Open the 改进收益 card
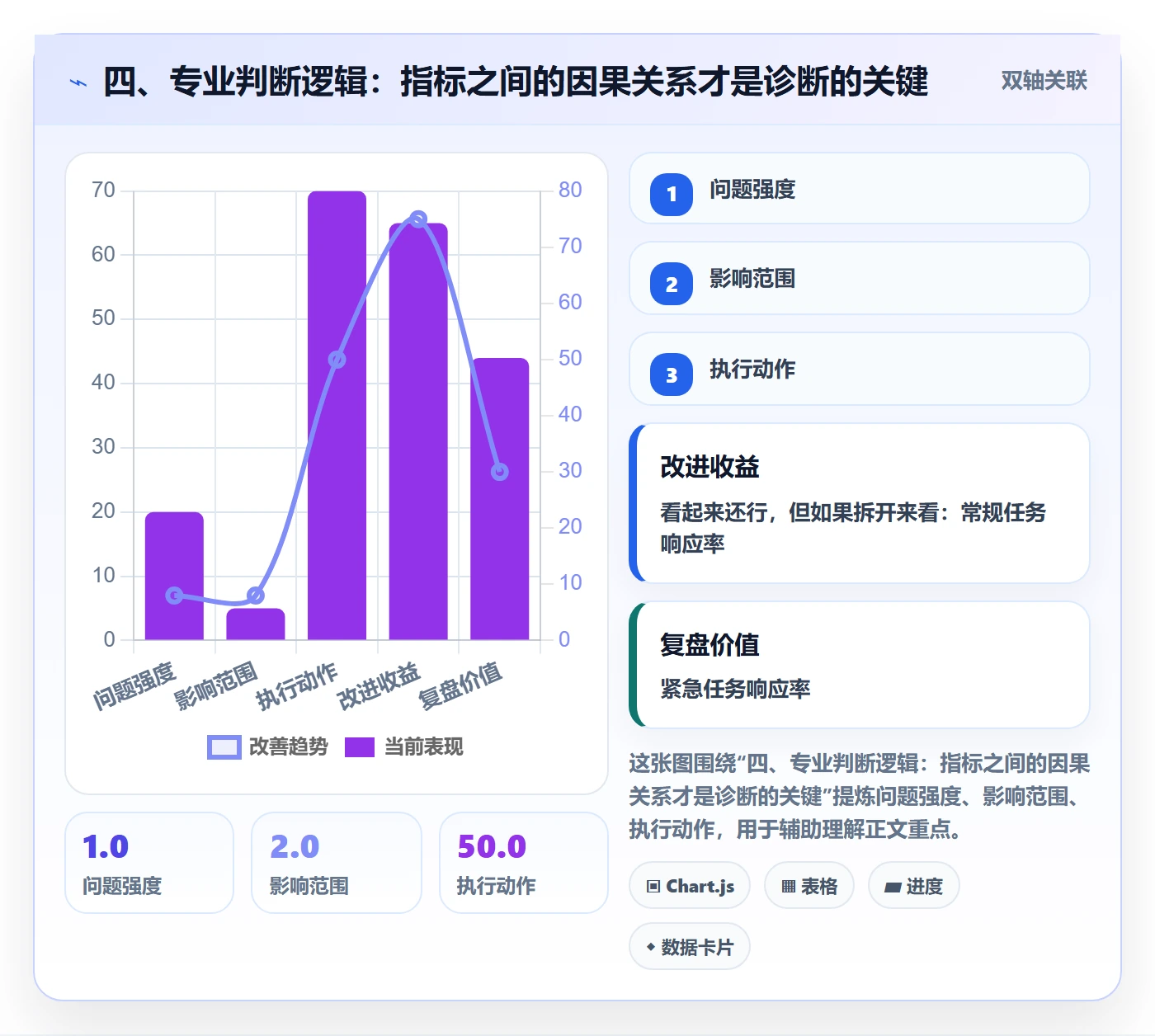Viewport: 1155px width, 1036px height. click(x=859, y=503)
